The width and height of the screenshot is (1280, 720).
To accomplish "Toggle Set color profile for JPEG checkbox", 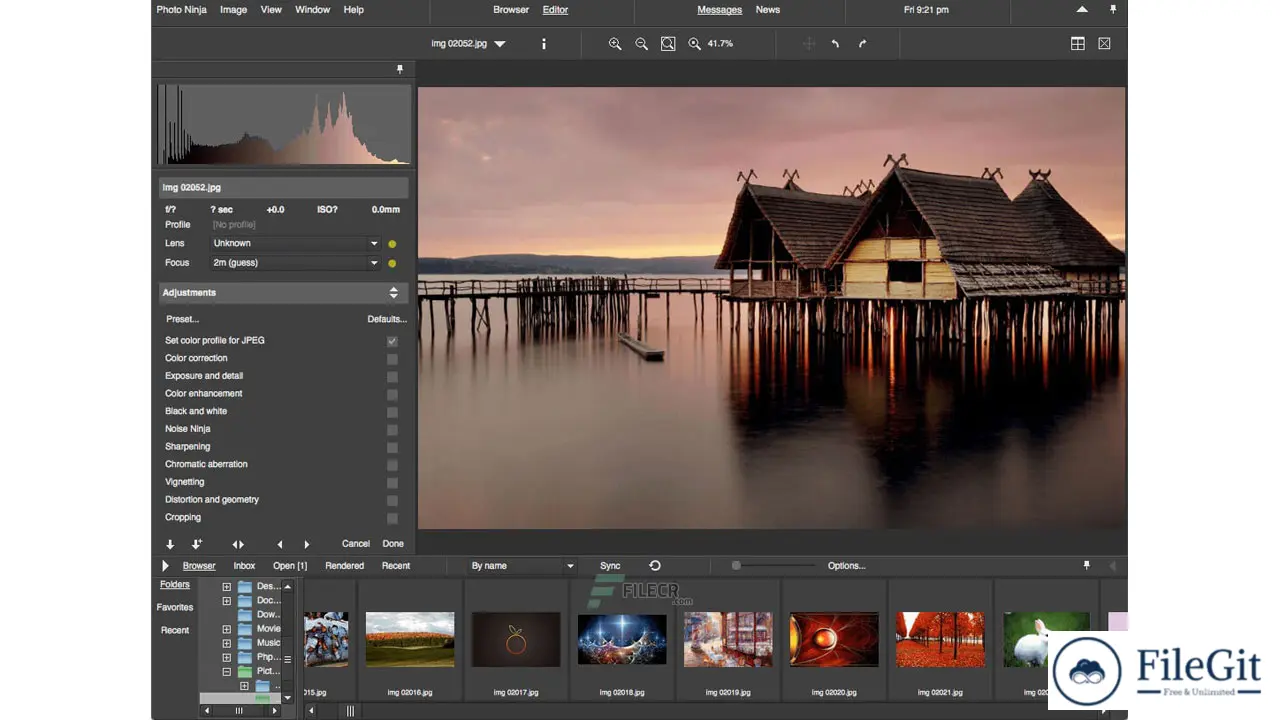I will coord(392,341).
